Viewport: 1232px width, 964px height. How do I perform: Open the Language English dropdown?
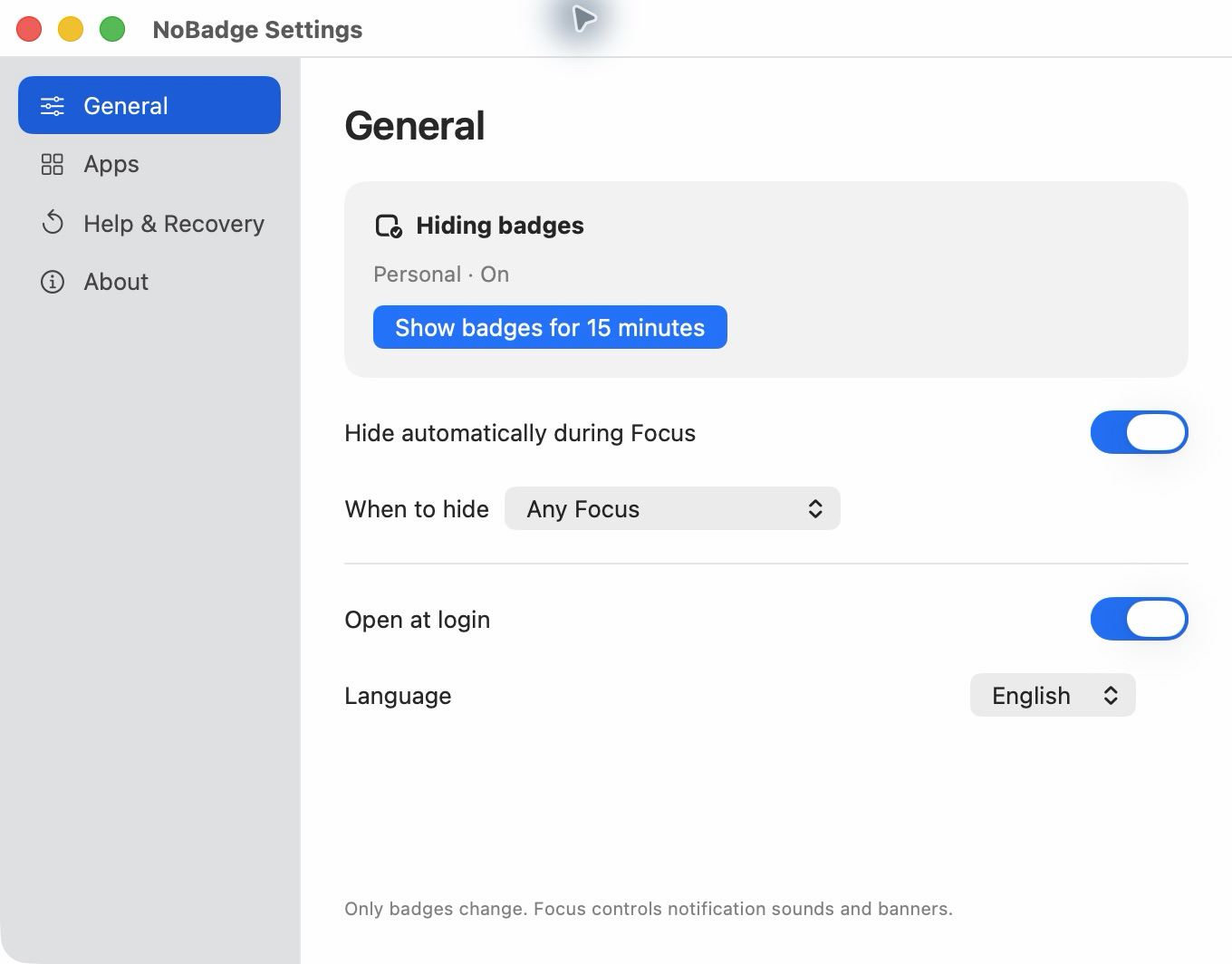pyautogui.click(x=1053, y=695)
